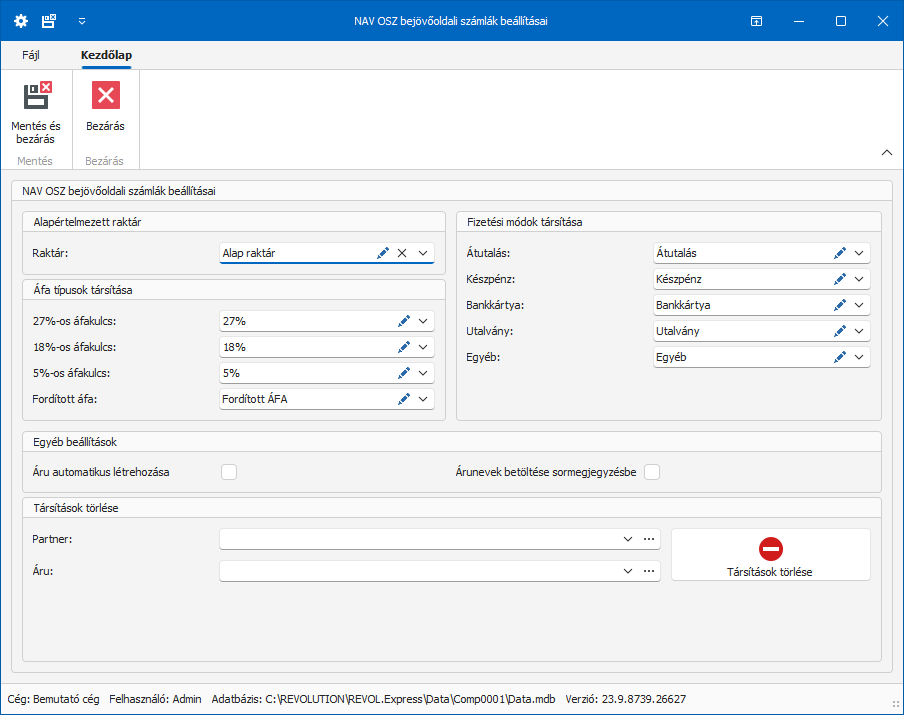Expand the Fordított áfa dropdown
This screenshot has width=904, height=715.
click(x=423, y=399)
